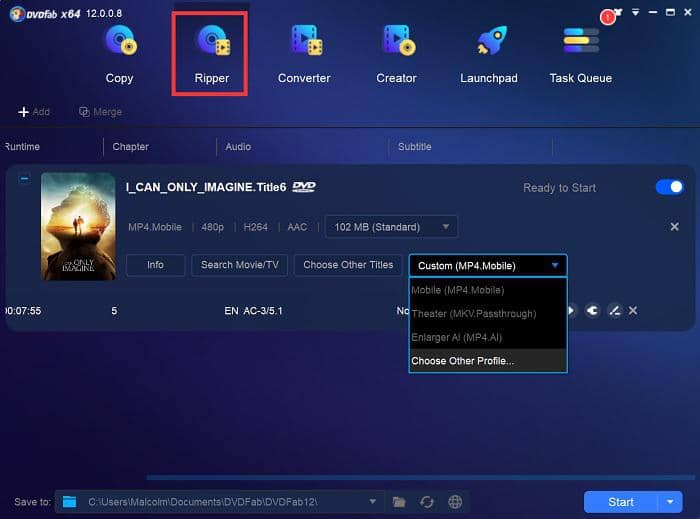Open the Task Queue

pyautogui.click(x=580, y=42)
